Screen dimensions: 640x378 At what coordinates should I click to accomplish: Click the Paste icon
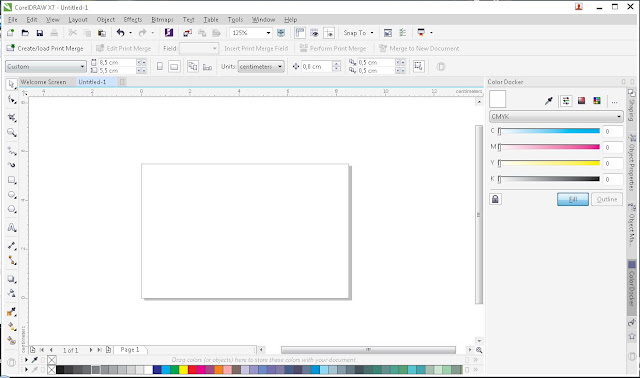point(102,33)
